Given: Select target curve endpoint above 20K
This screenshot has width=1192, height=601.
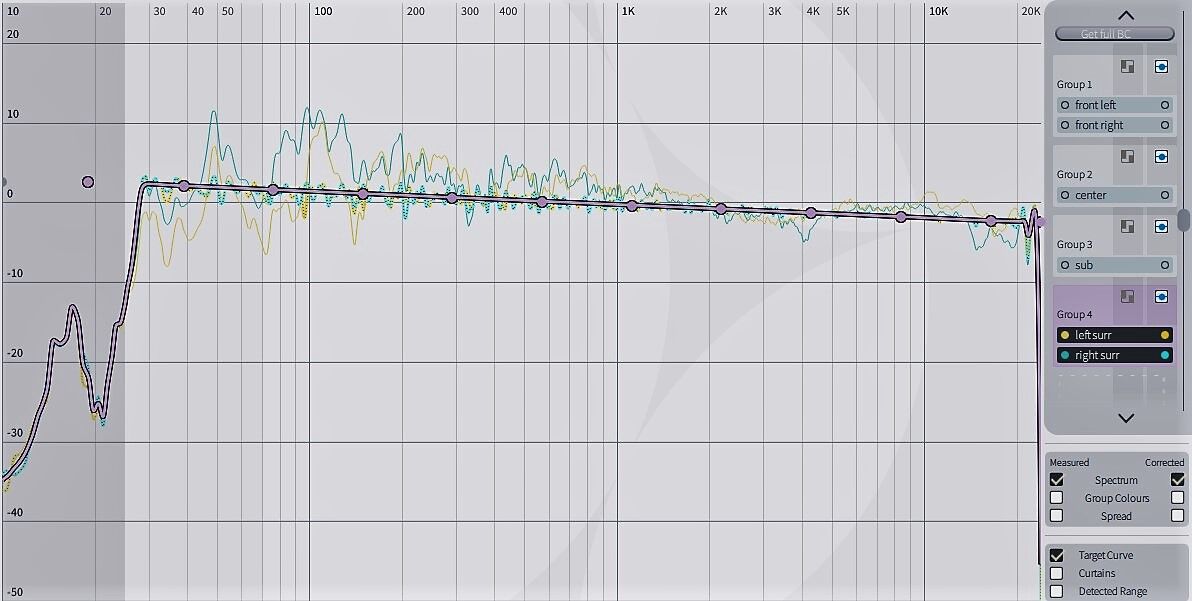Looking at the screenshot, I should pos(1040,223).
